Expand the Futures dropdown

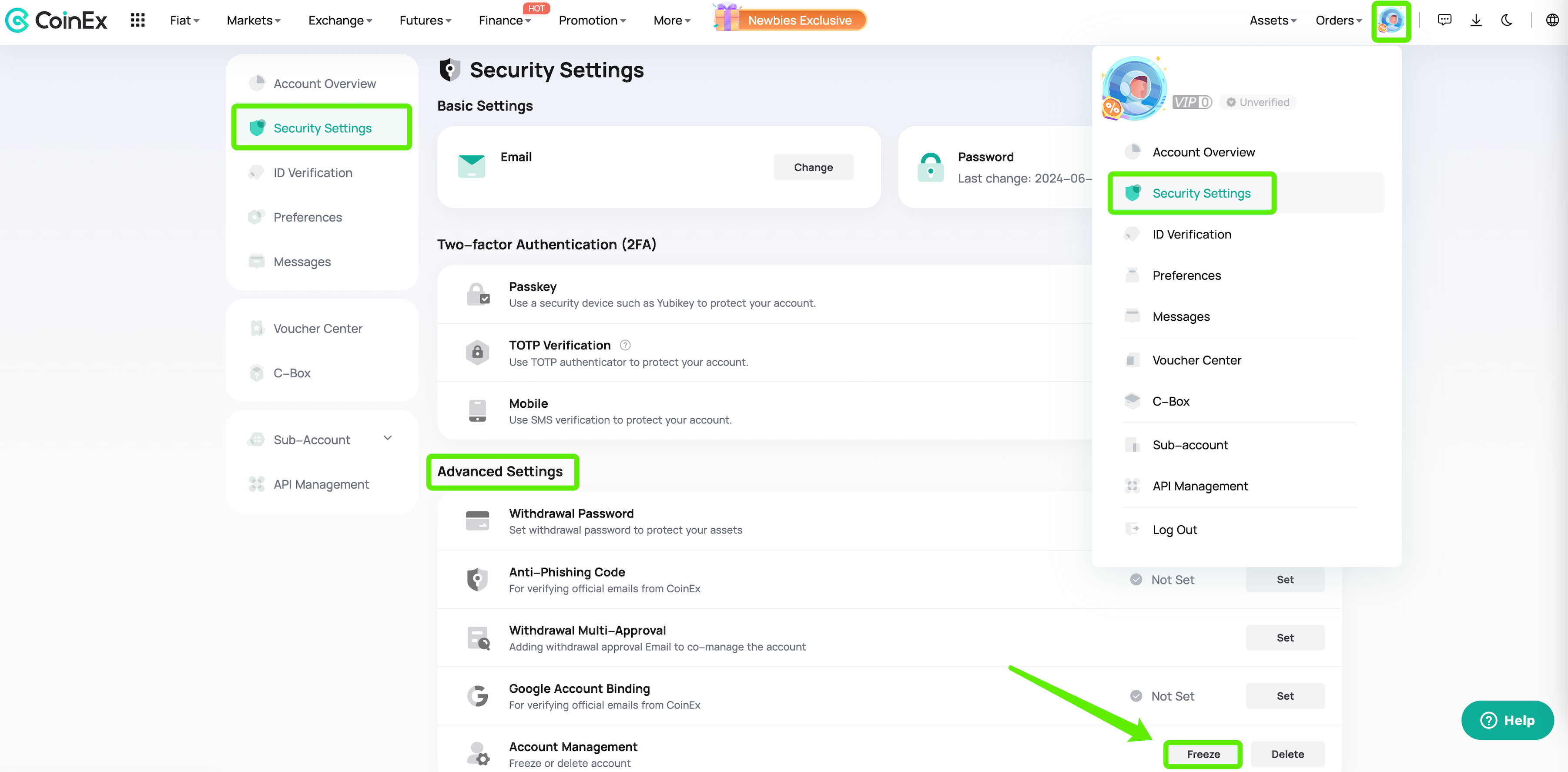point(425,20)
